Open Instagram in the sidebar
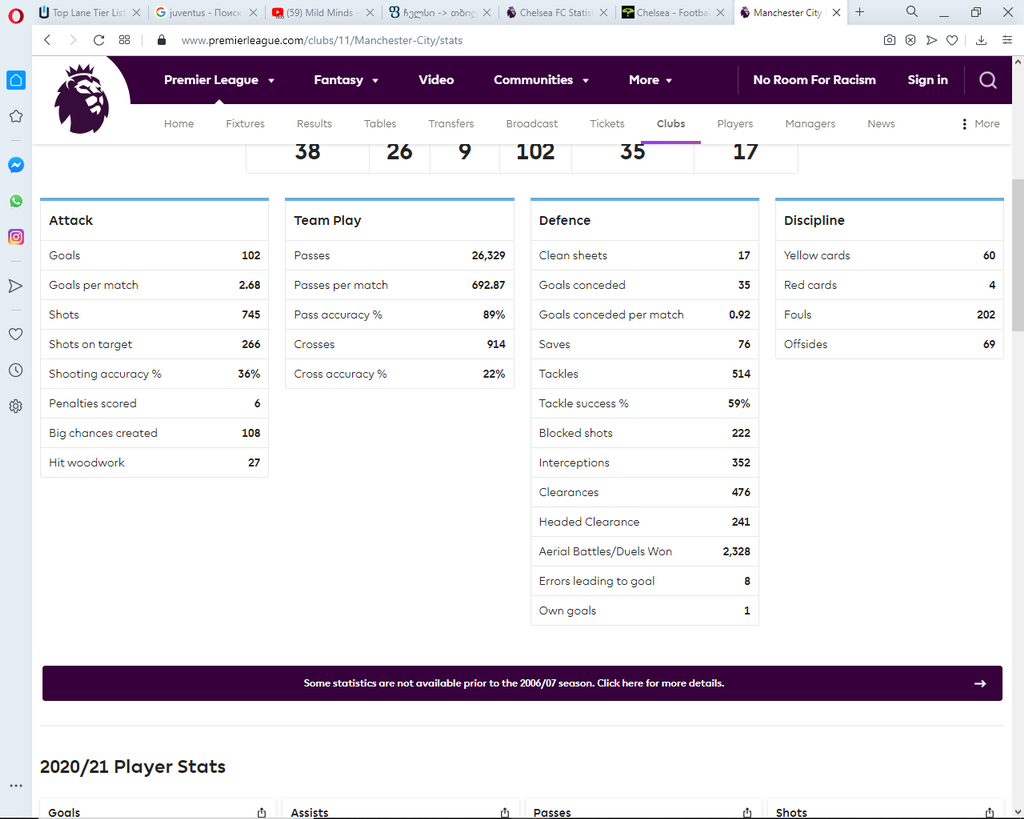 (16, 237)
